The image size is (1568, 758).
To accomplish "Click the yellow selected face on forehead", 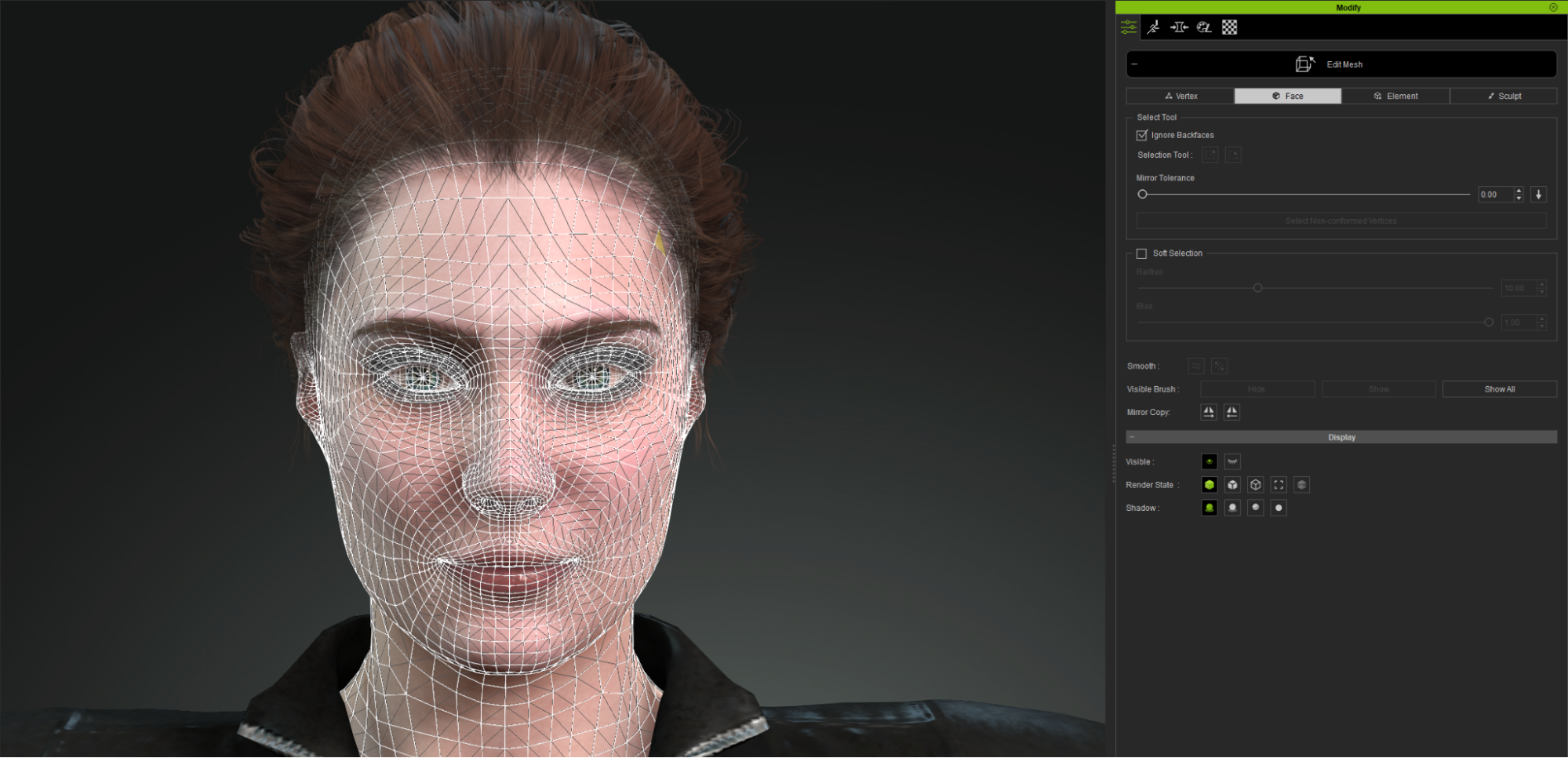I will click(660, 242).
